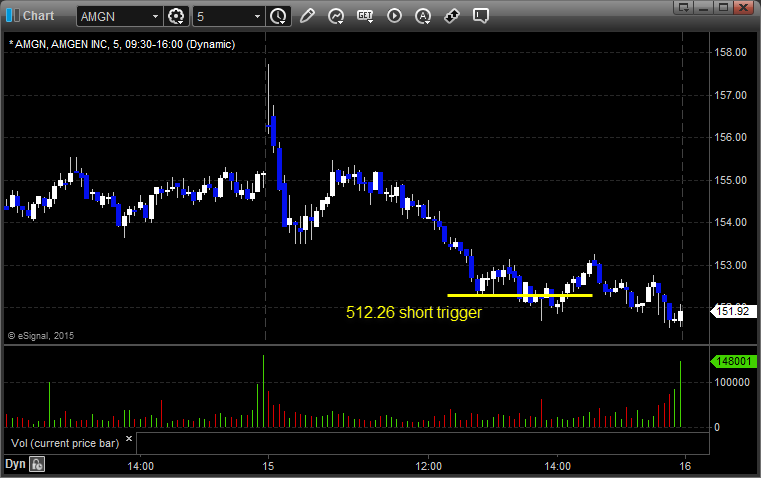Click the 153.00 price axis label
This screenshot has width=761, height=478.
(730, 265)
